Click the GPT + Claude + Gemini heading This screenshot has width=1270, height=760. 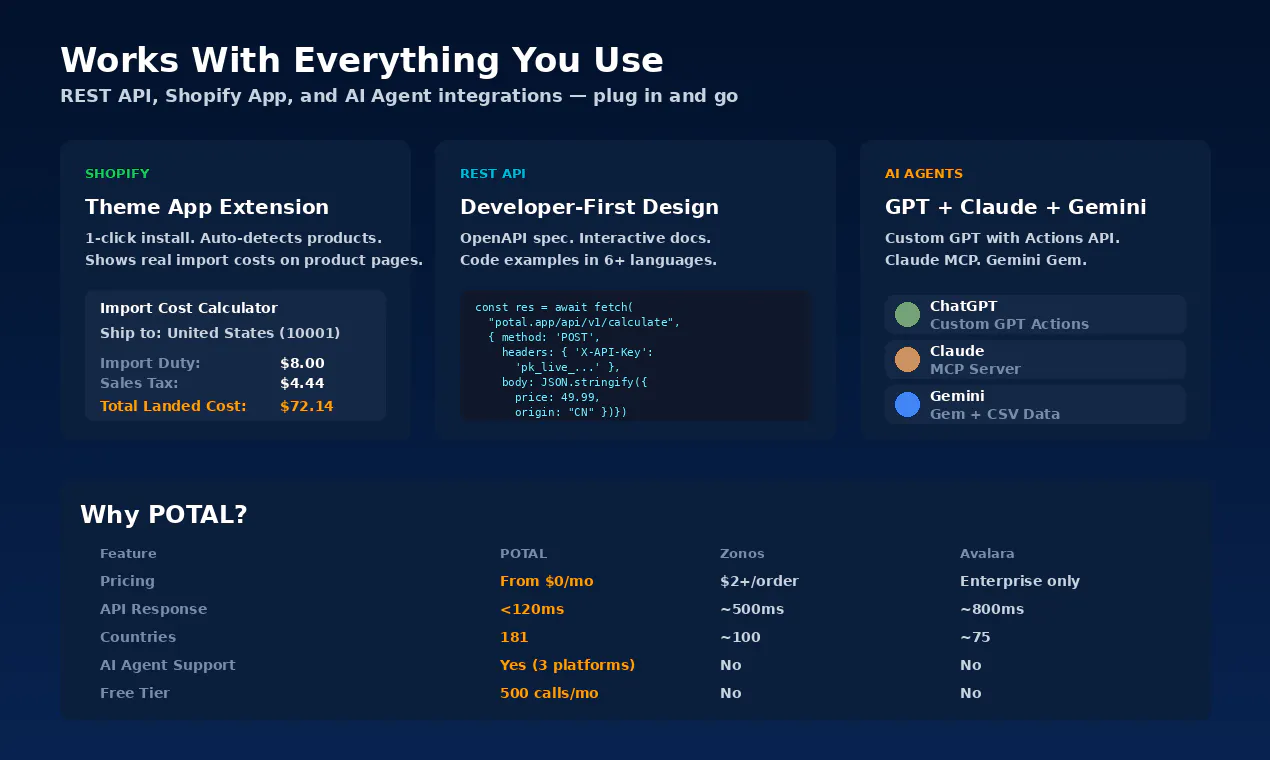(x=1016, y=207)
